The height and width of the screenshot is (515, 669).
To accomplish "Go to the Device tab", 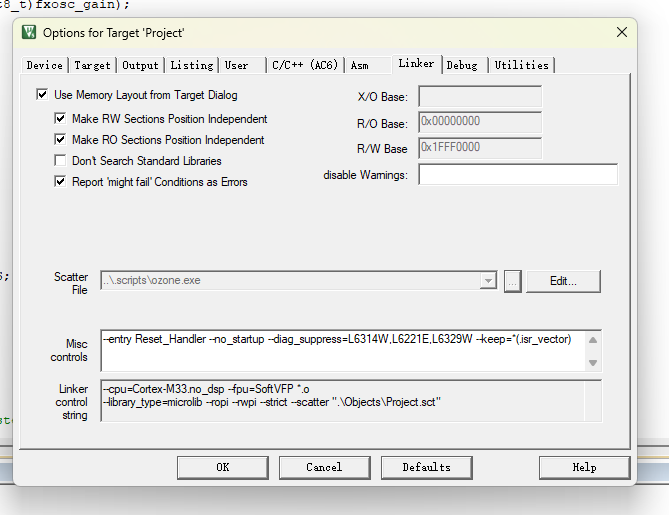I will [44, 65].
